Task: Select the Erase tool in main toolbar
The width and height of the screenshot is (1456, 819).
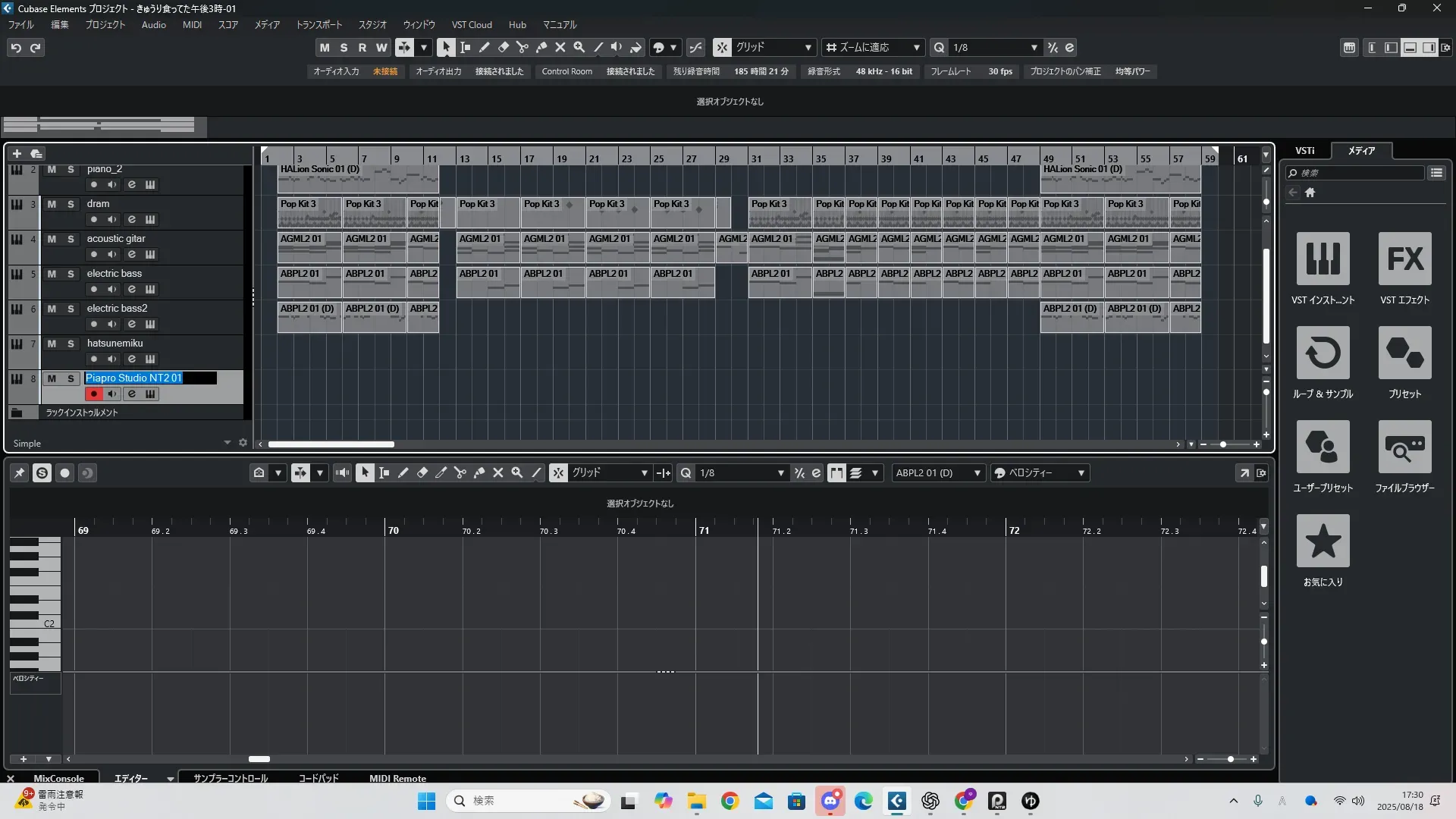Action: [x=504, y=47]
